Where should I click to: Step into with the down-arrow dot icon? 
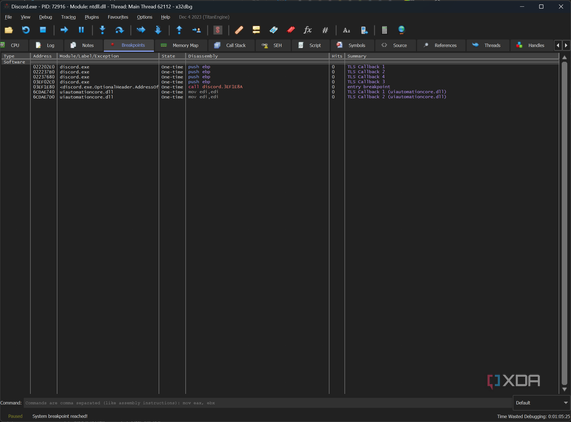[x=102, y=30]
